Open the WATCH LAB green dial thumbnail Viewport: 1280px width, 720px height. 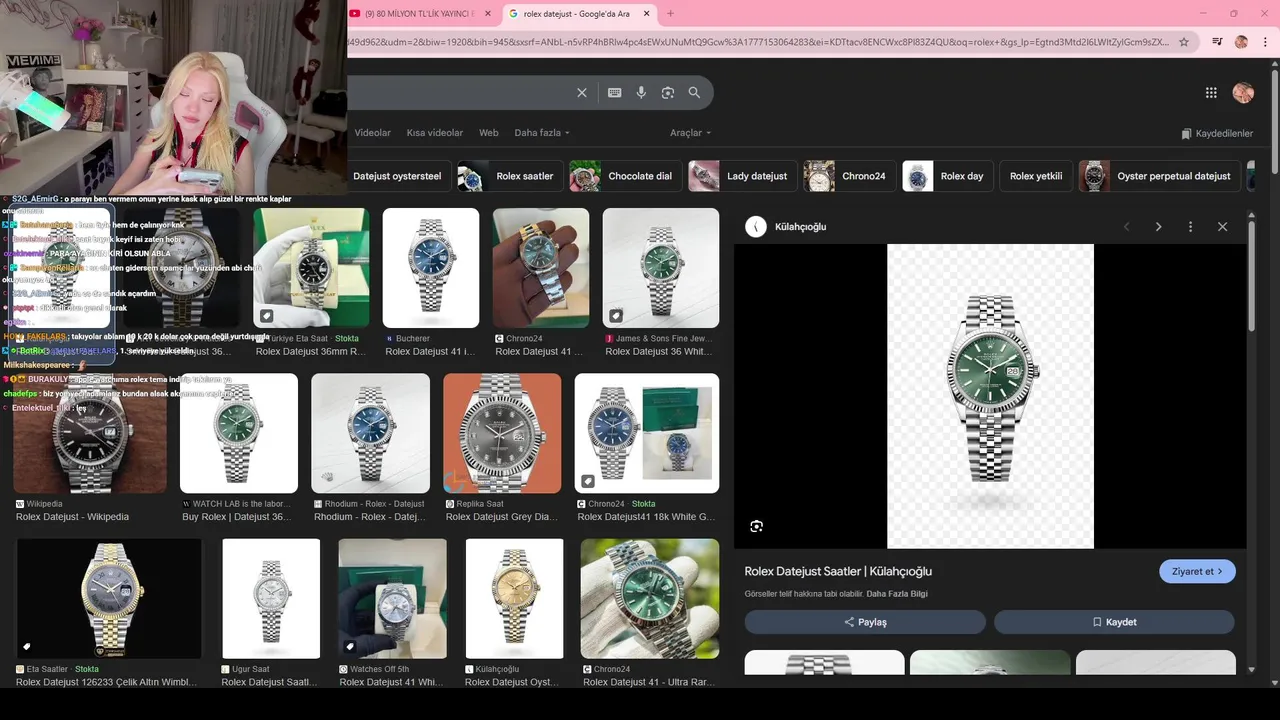pos(239,433)
